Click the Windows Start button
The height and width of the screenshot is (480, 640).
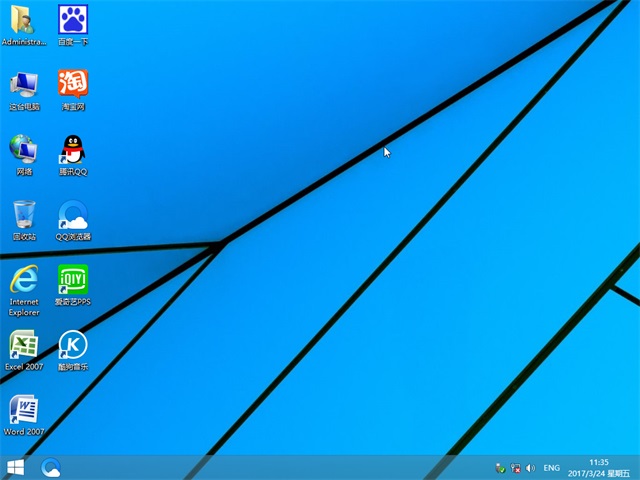[16, 467]
